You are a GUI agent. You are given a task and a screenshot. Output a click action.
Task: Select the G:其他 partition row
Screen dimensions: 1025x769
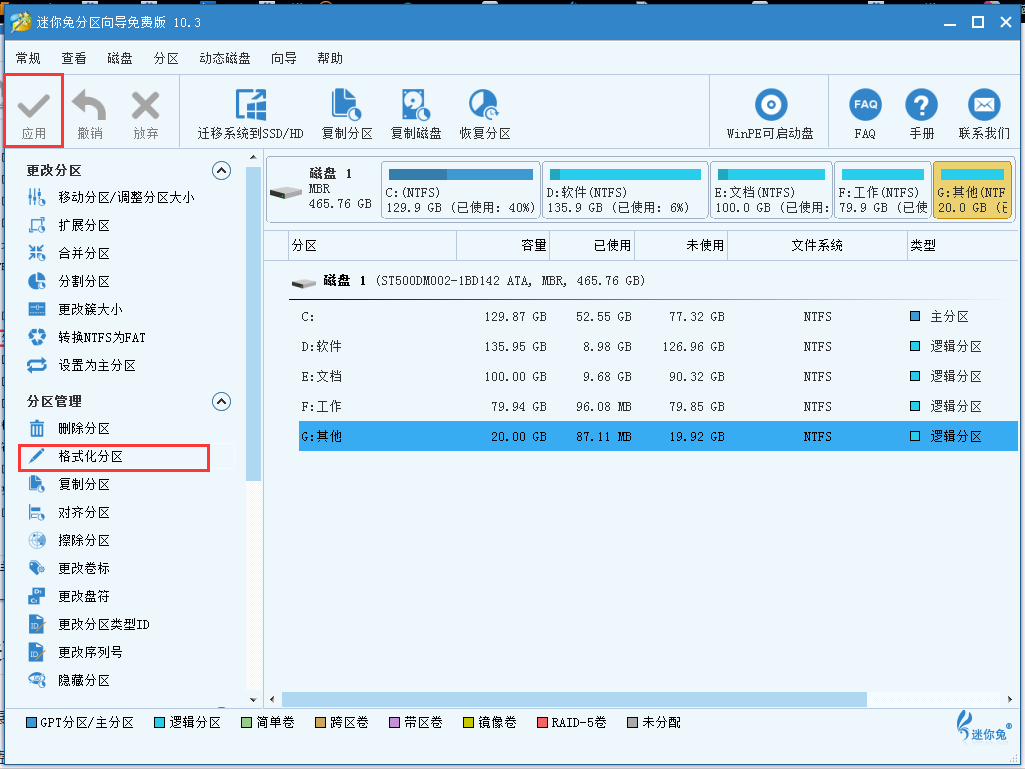(658, 436)
